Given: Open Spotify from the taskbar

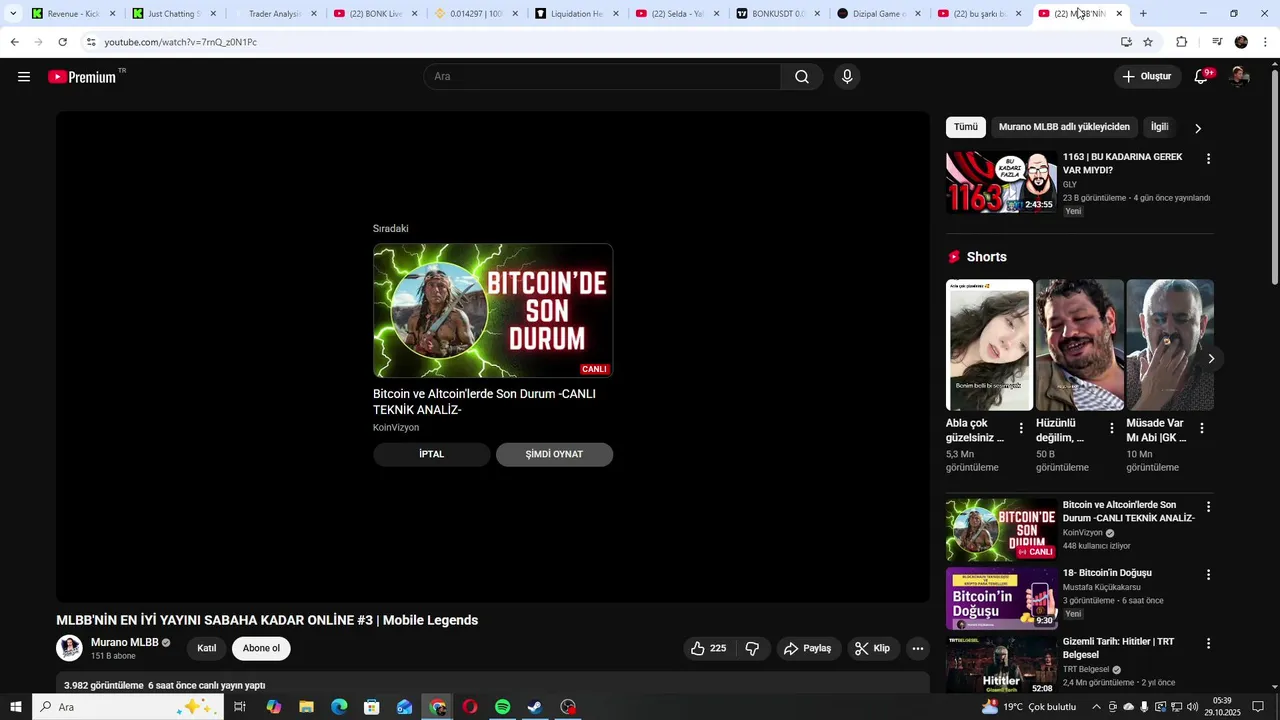Looking at the screenshot, I should pyautogui.click(x=503, y=707).
